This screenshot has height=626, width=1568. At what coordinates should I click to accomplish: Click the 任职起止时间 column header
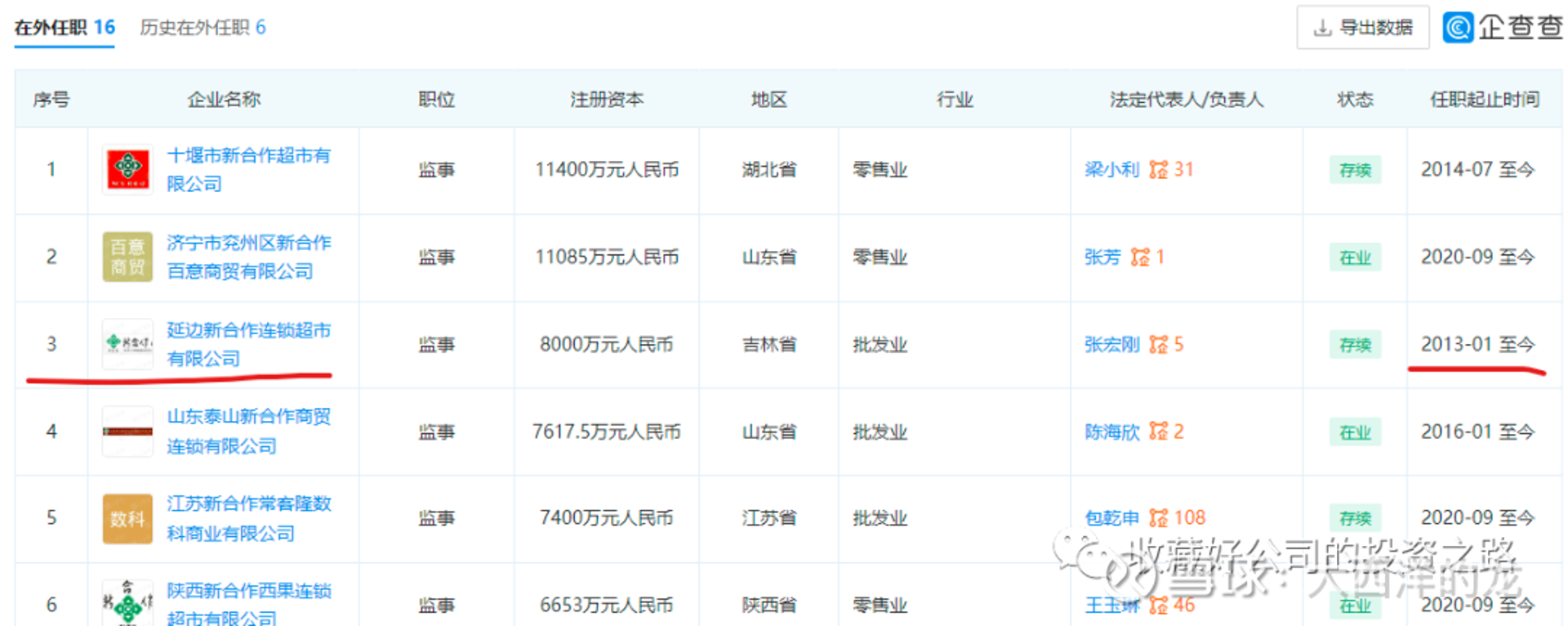tap(1485, 99)
